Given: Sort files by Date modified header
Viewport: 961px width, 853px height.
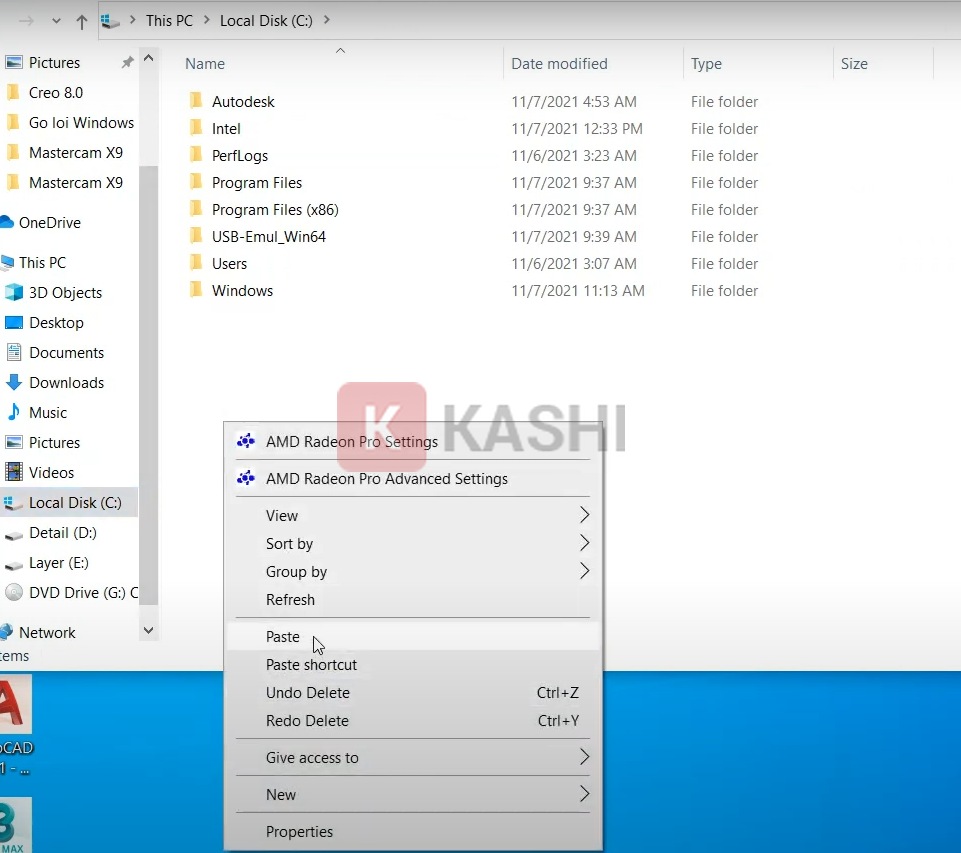Looking at the screenshot, I should (x=558, y=63).
